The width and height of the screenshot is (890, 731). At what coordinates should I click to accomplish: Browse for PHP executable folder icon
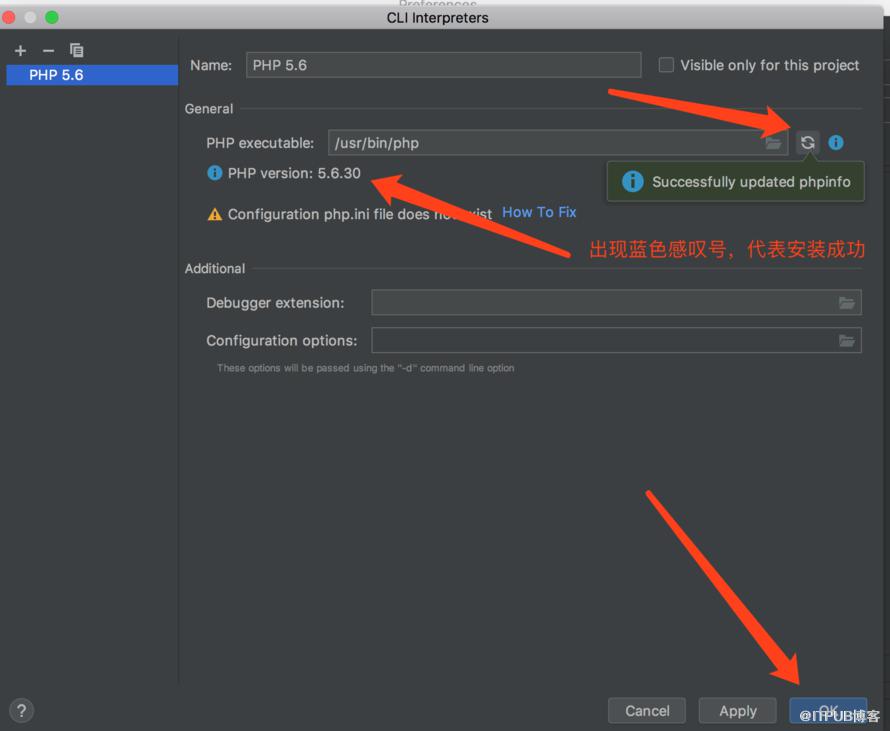pyautogui.click(x=774, y=143)
